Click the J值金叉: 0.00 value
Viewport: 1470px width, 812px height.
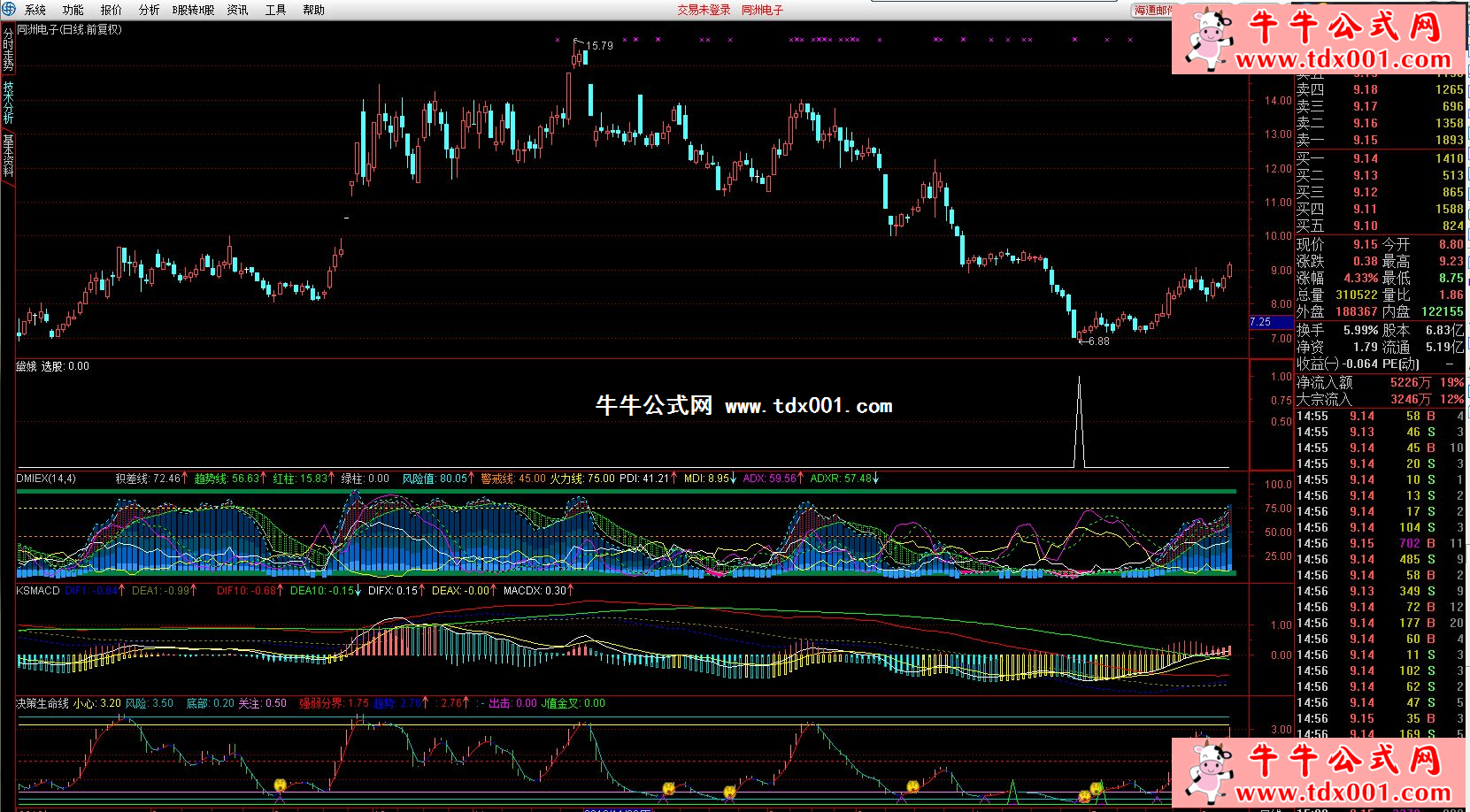point(573,703)
